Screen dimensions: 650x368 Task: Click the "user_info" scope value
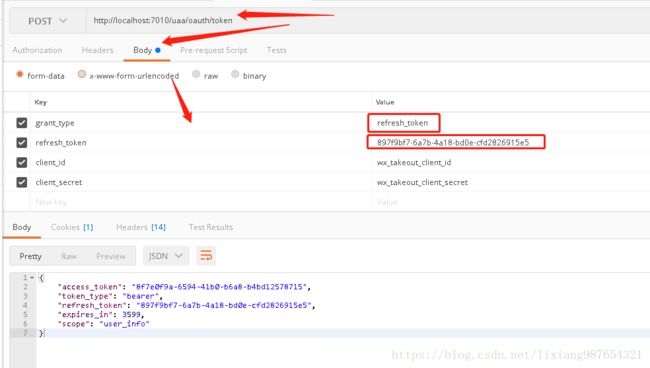tap(124, 324)
